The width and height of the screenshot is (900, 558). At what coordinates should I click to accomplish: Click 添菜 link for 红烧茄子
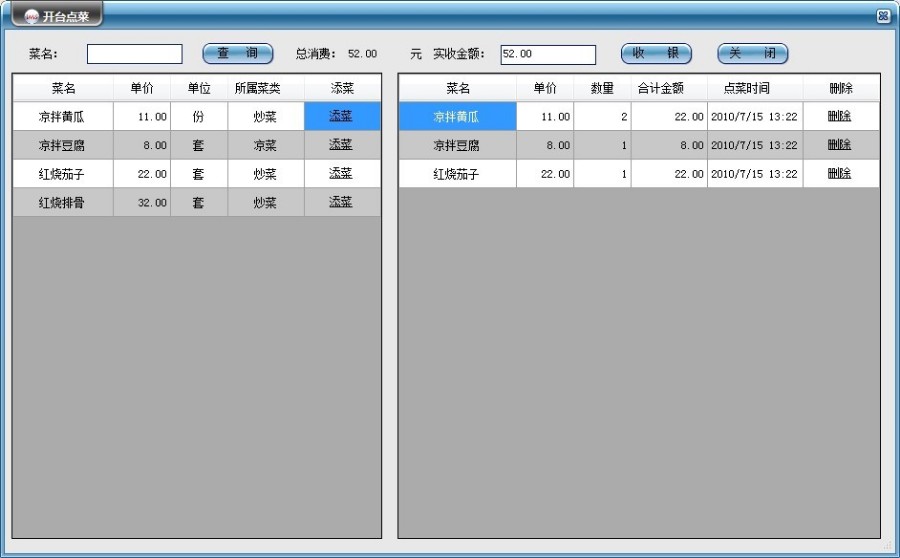pyautogui.click(x=340, y=173)
